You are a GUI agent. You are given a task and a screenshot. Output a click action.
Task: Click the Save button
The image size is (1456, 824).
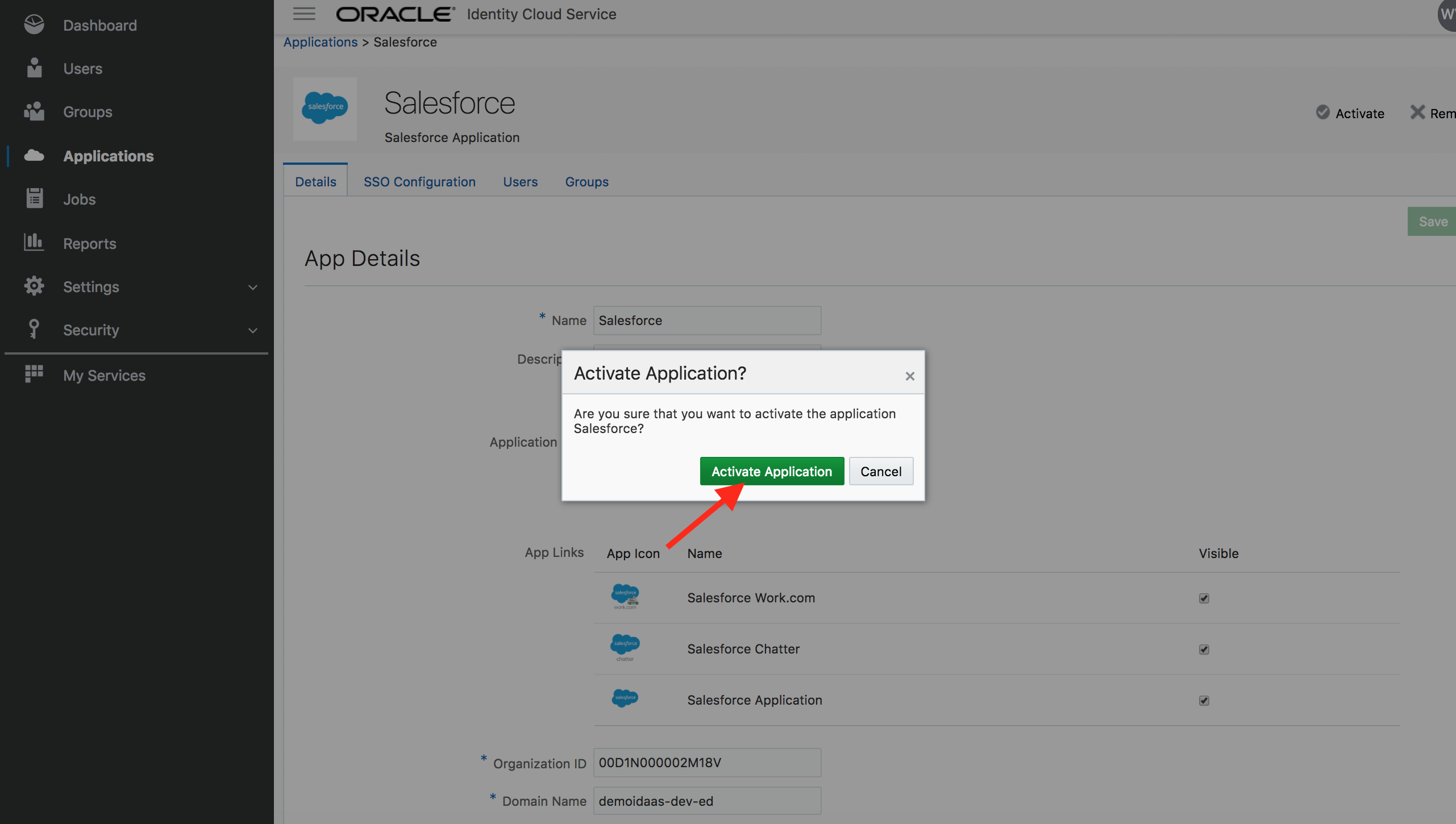[x=1432, y=221]
